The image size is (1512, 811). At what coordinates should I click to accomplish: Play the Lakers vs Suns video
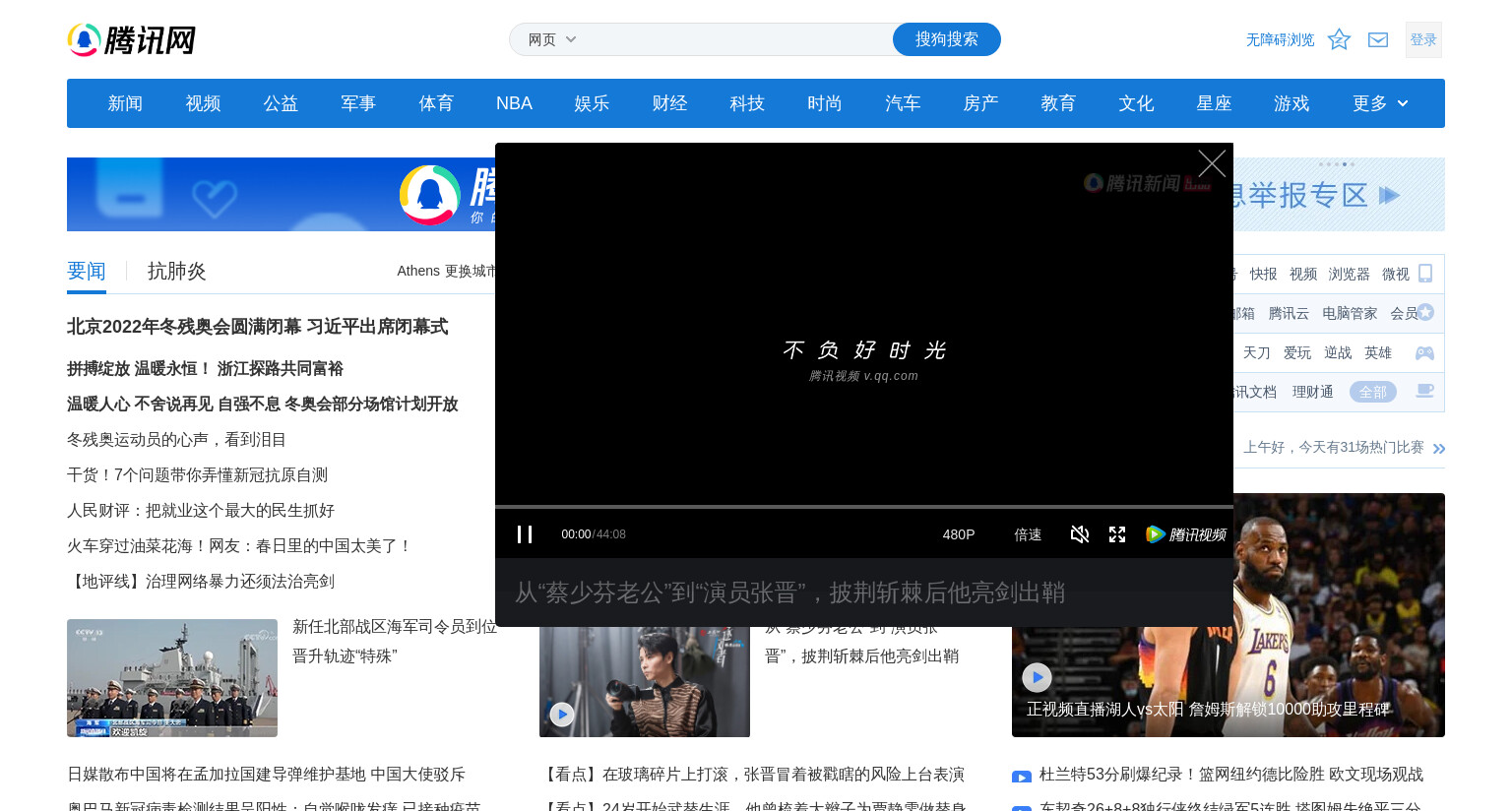1037,677
